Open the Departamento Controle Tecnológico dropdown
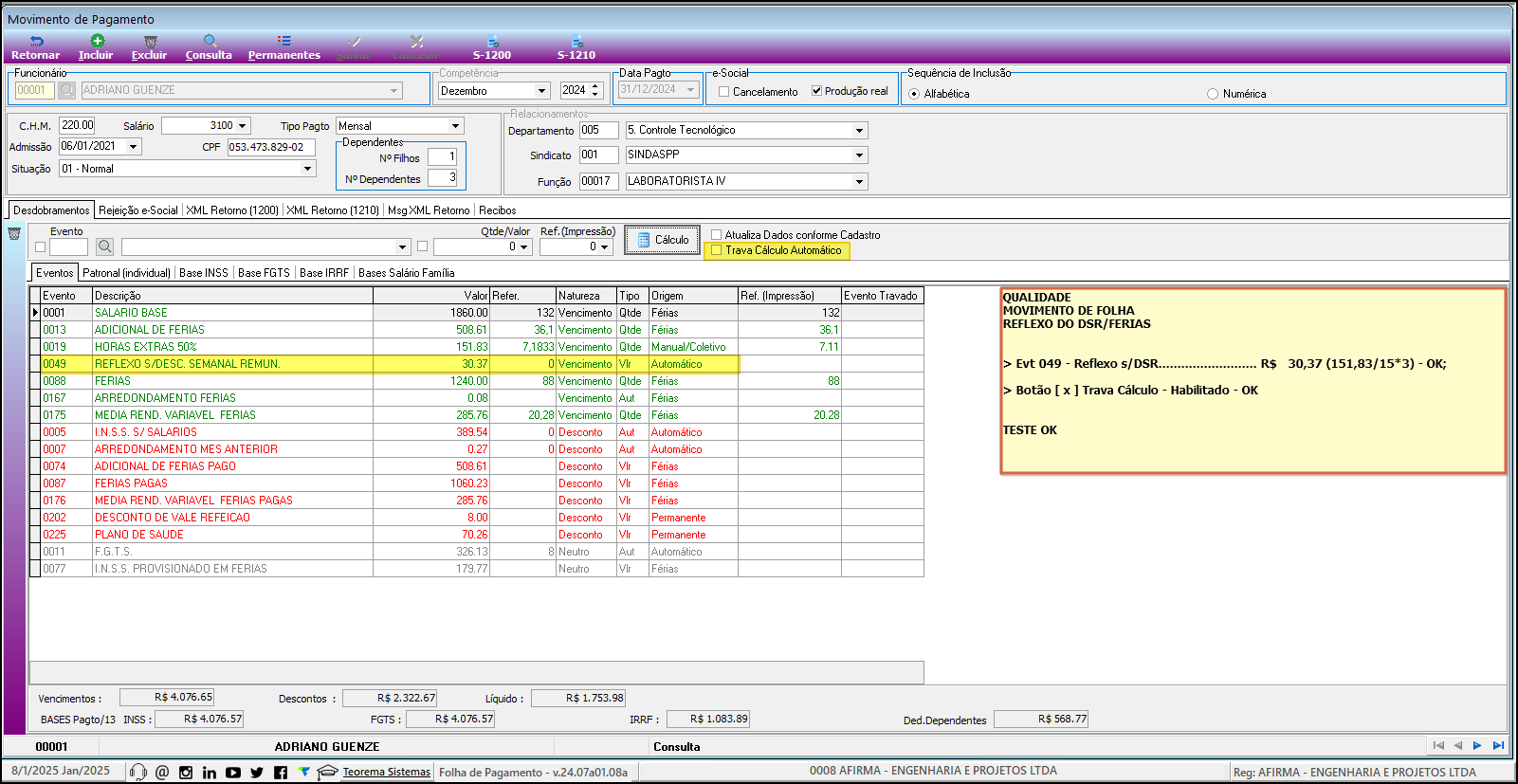This screenshot has width=1518, height=784. click(x=860, y=131)
